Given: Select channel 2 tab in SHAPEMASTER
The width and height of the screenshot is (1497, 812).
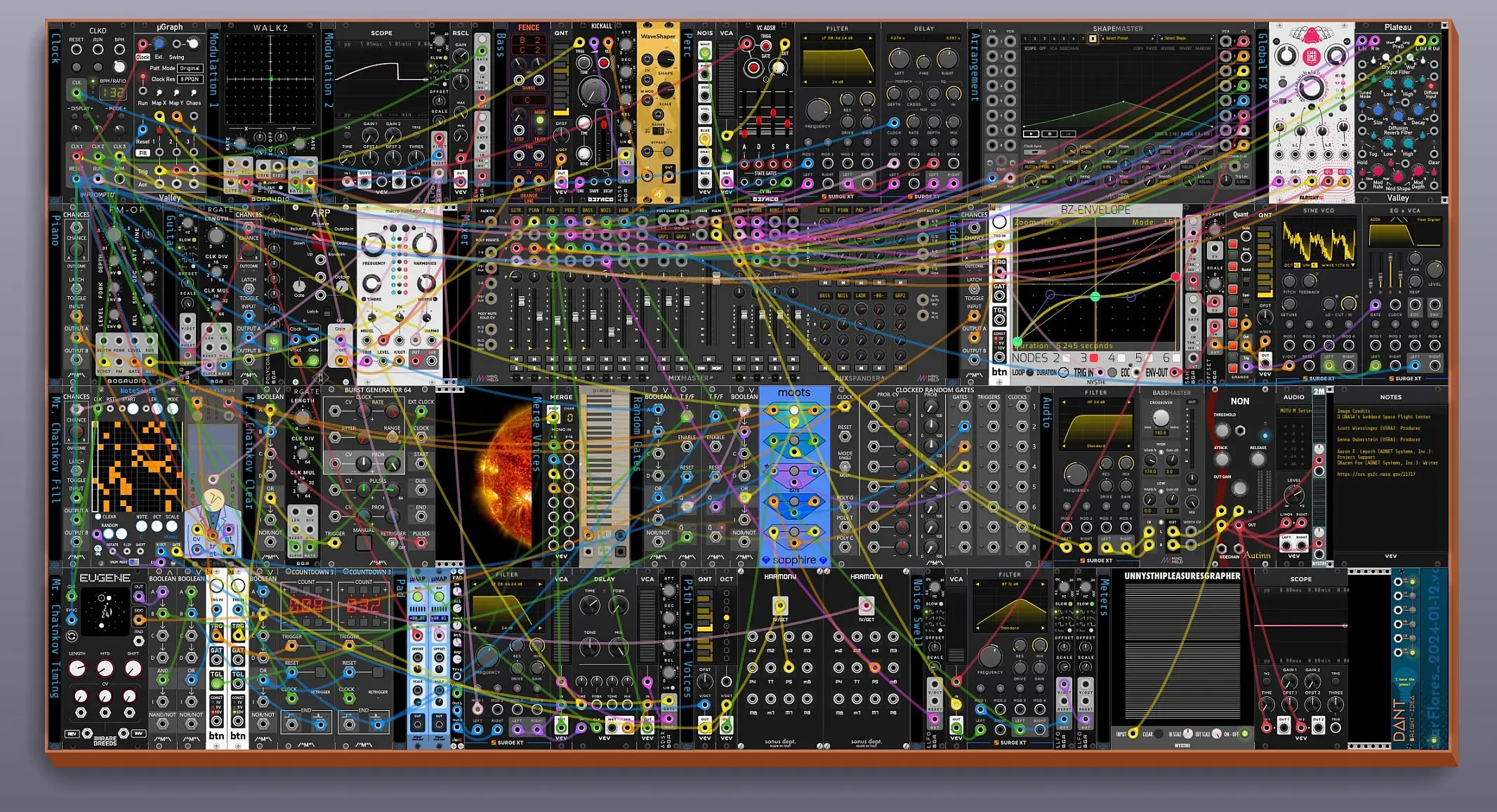Looking at the screenshot, I should pyautogui.click(x=1035, y=39).
